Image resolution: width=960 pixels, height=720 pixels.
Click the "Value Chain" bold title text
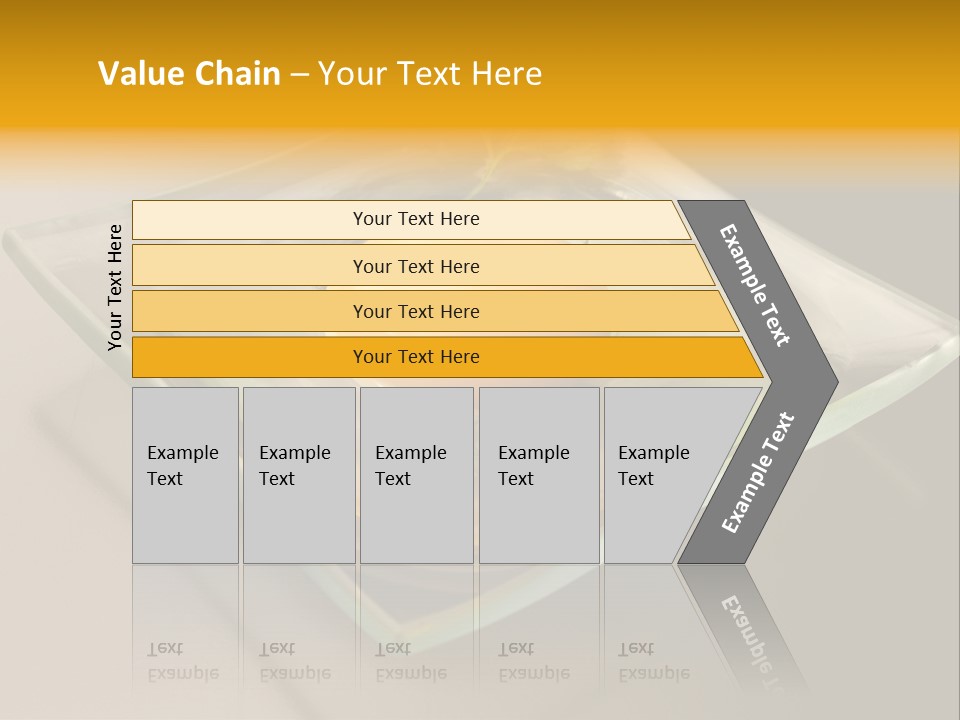tap(189, 74)
